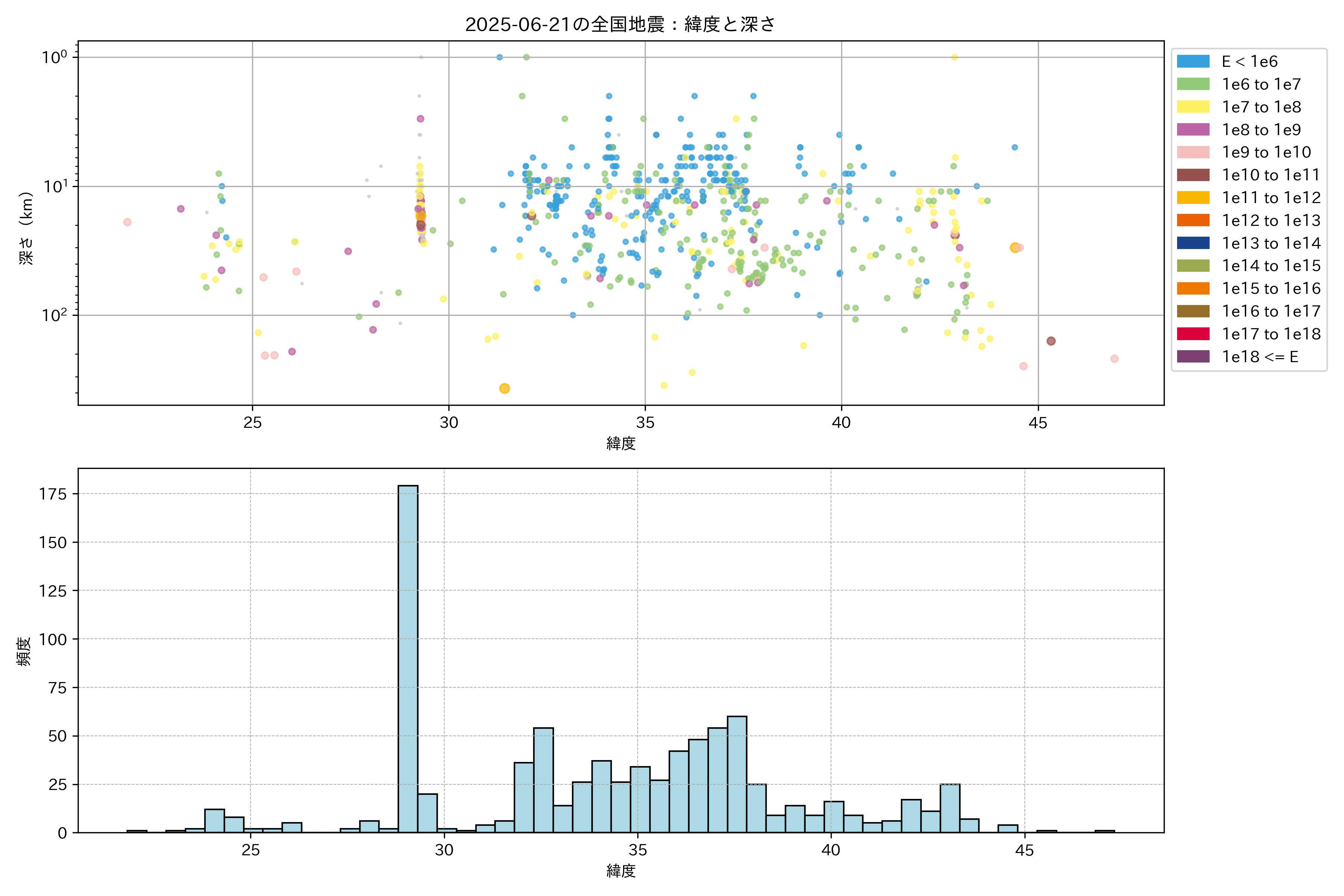Click the '頻度' y-axis label of histogram
Image resolution: width=1344 pixels, height=896 pixels.
point(24,651)
